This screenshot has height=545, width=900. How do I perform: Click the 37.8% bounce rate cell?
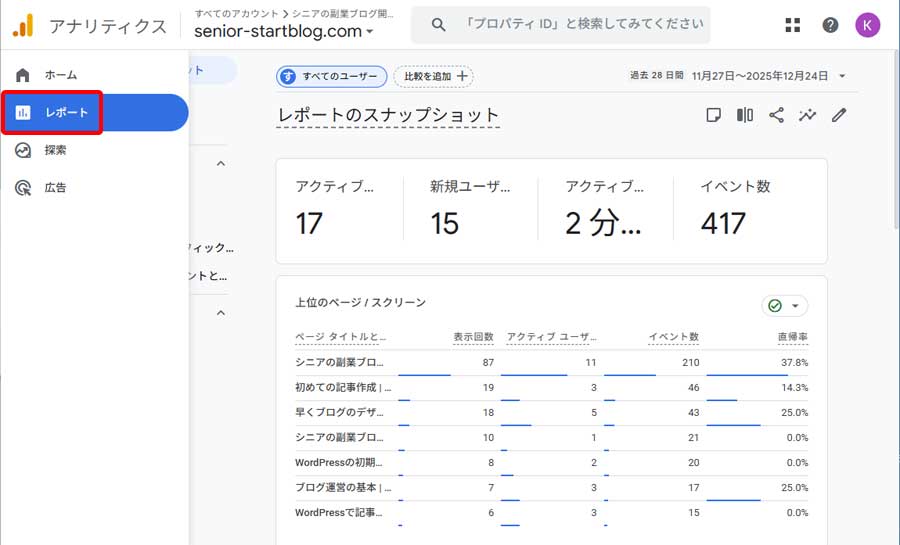[x=794, y=363]
